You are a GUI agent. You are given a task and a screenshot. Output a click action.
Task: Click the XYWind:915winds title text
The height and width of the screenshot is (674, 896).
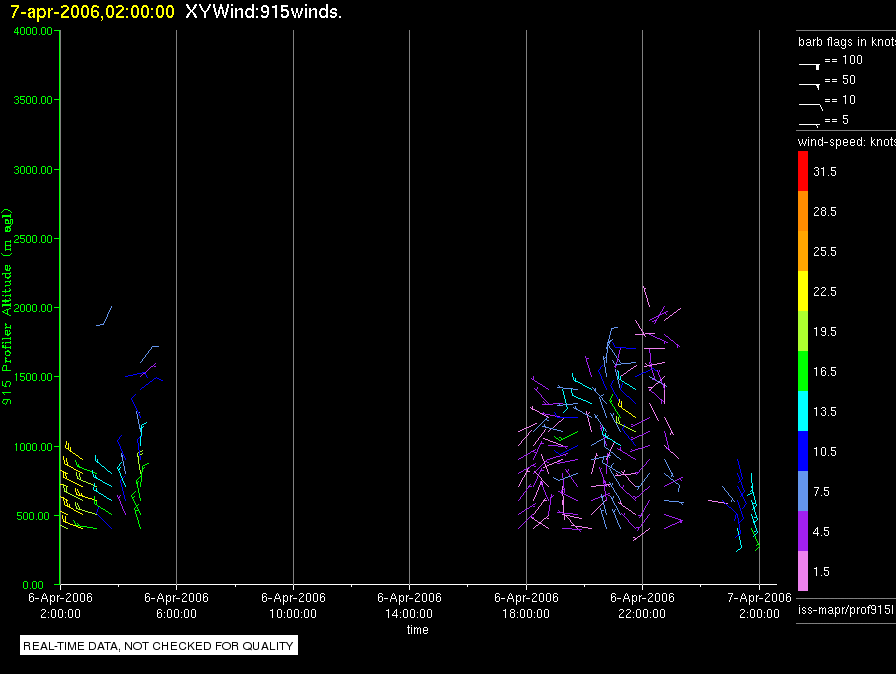[263, 11]
